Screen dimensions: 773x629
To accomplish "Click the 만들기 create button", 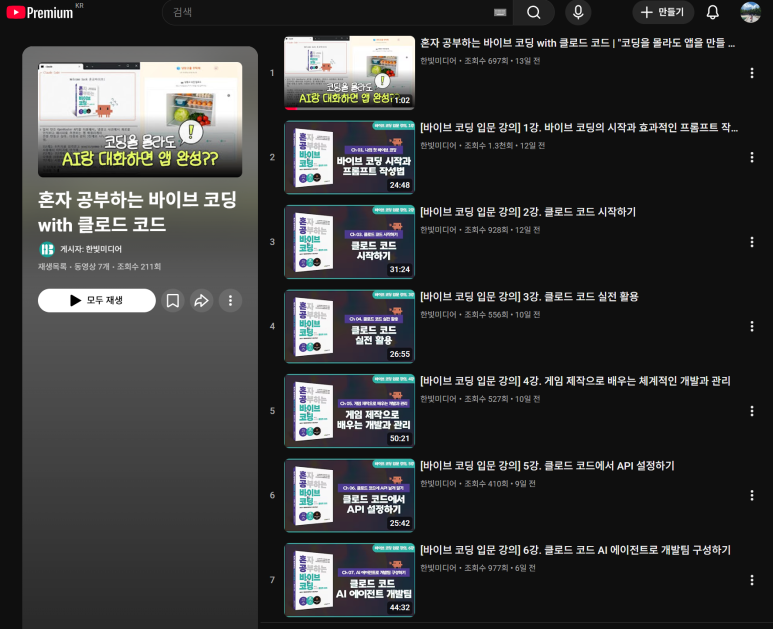I will tap(663, 12).
